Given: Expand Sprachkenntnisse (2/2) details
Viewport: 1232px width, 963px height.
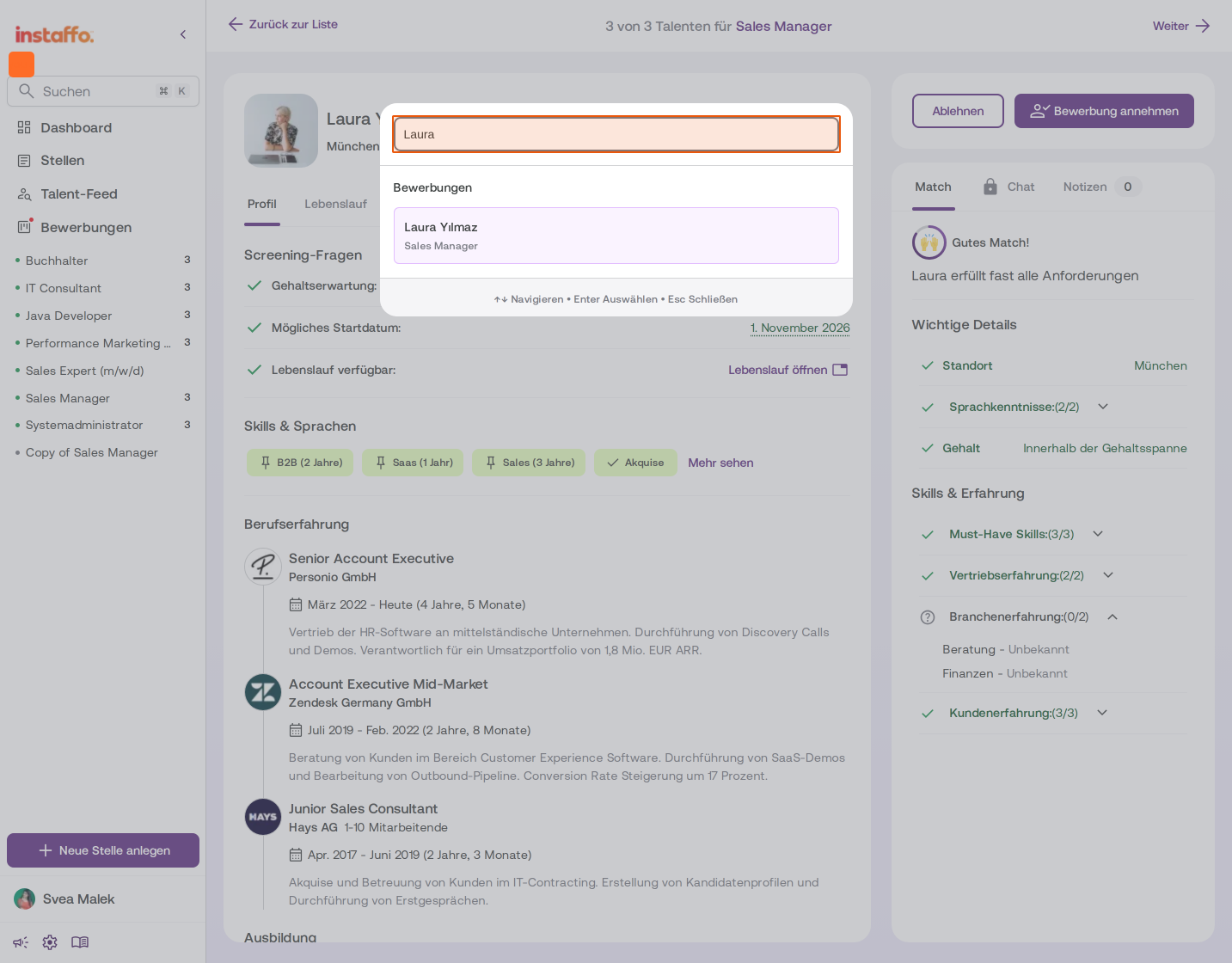Looking at the screenshot, I should (x=1103, y=407).
